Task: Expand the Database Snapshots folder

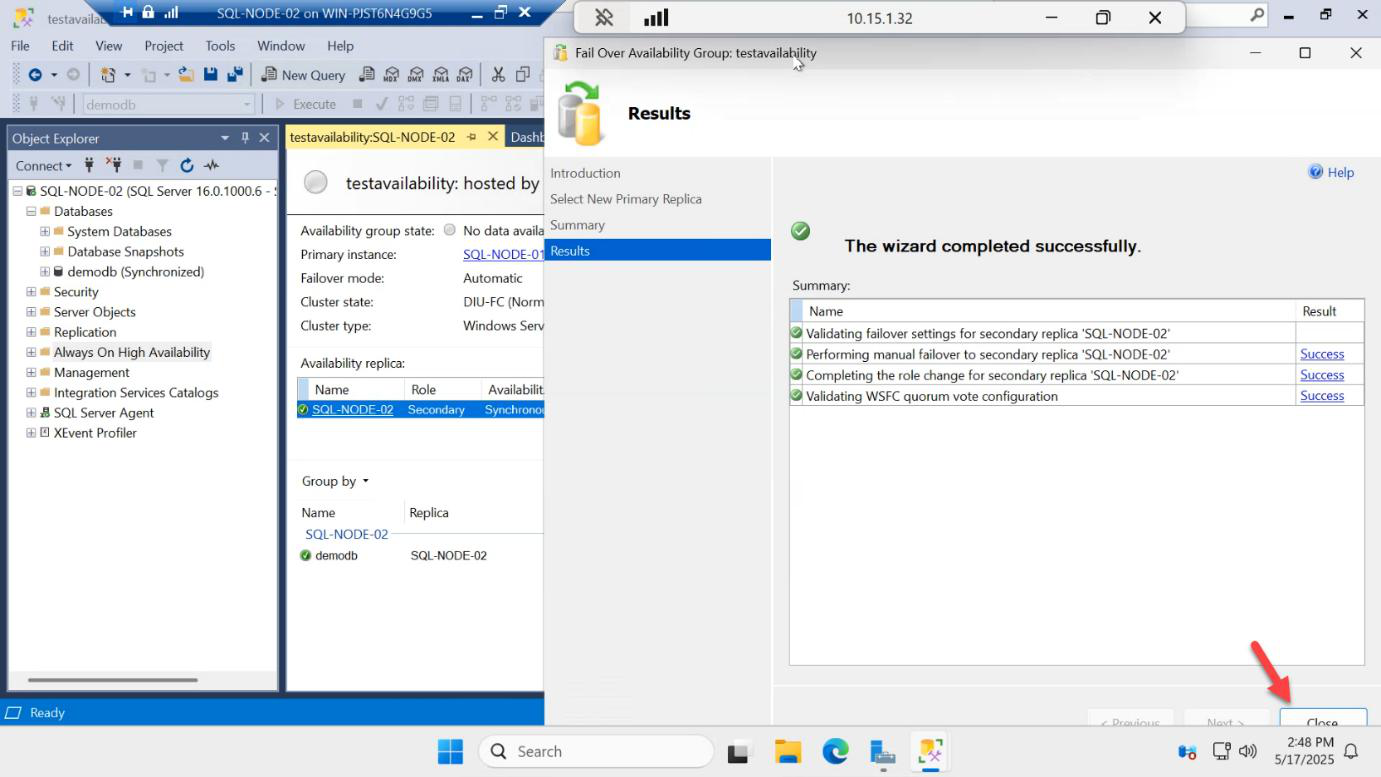Action: pyautogui.click(x=45, y=251)
